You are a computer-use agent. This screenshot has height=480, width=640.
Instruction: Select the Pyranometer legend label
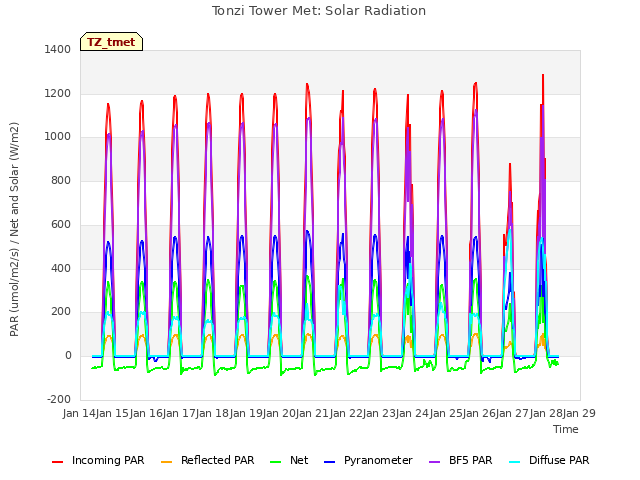(378, 460)
